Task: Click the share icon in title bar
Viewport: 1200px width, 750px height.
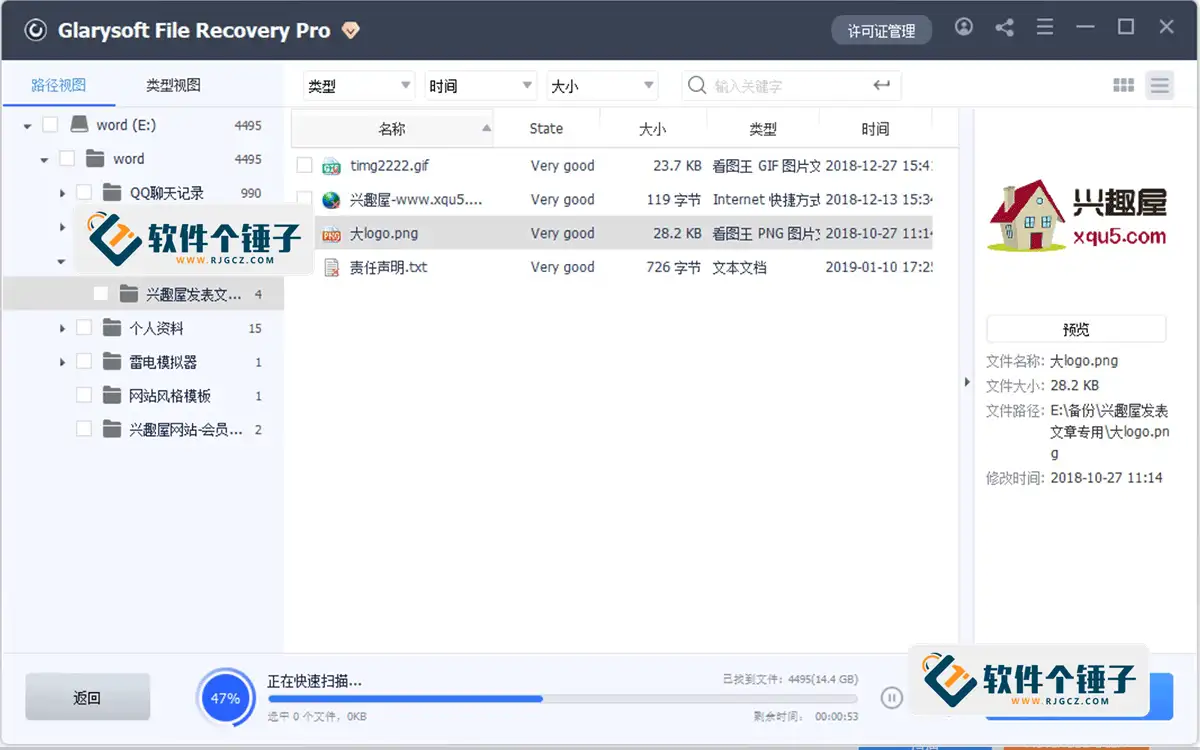Action: pyautogui.click(x=1004, y=28)
